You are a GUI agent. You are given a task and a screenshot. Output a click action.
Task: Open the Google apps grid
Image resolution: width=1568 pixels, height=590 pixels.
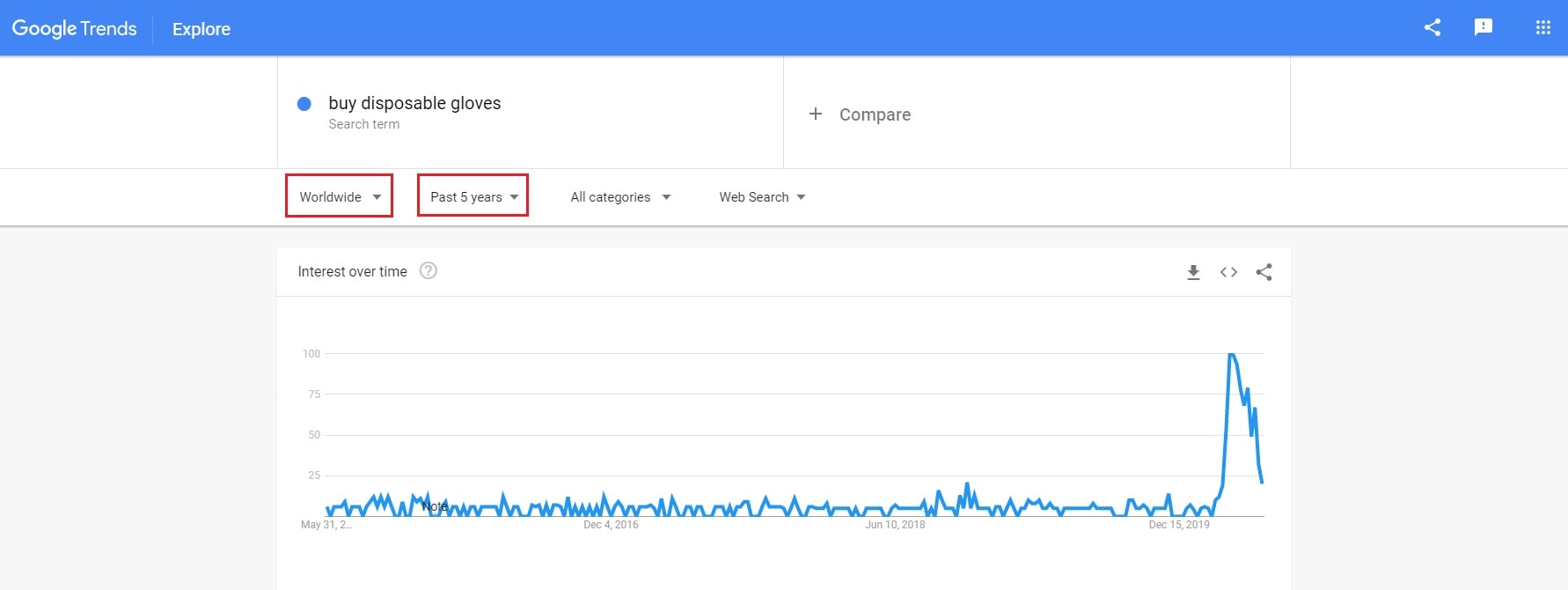point(1542,27)
